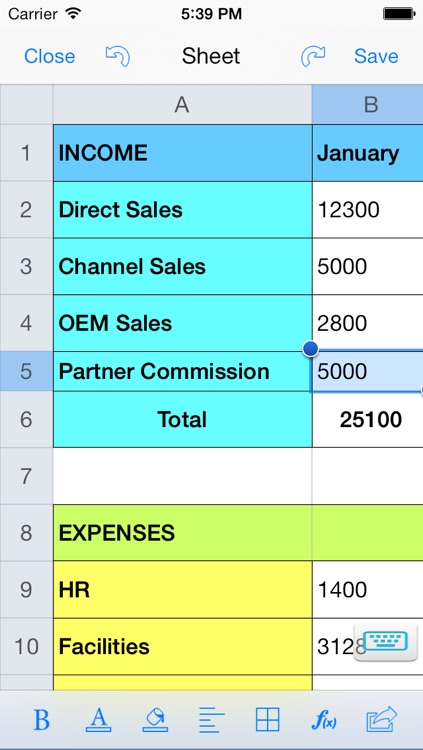The height and width of the screenshot is (750, 423).
Task: Select the EXPENSES header cell
Action: (183, 532)
